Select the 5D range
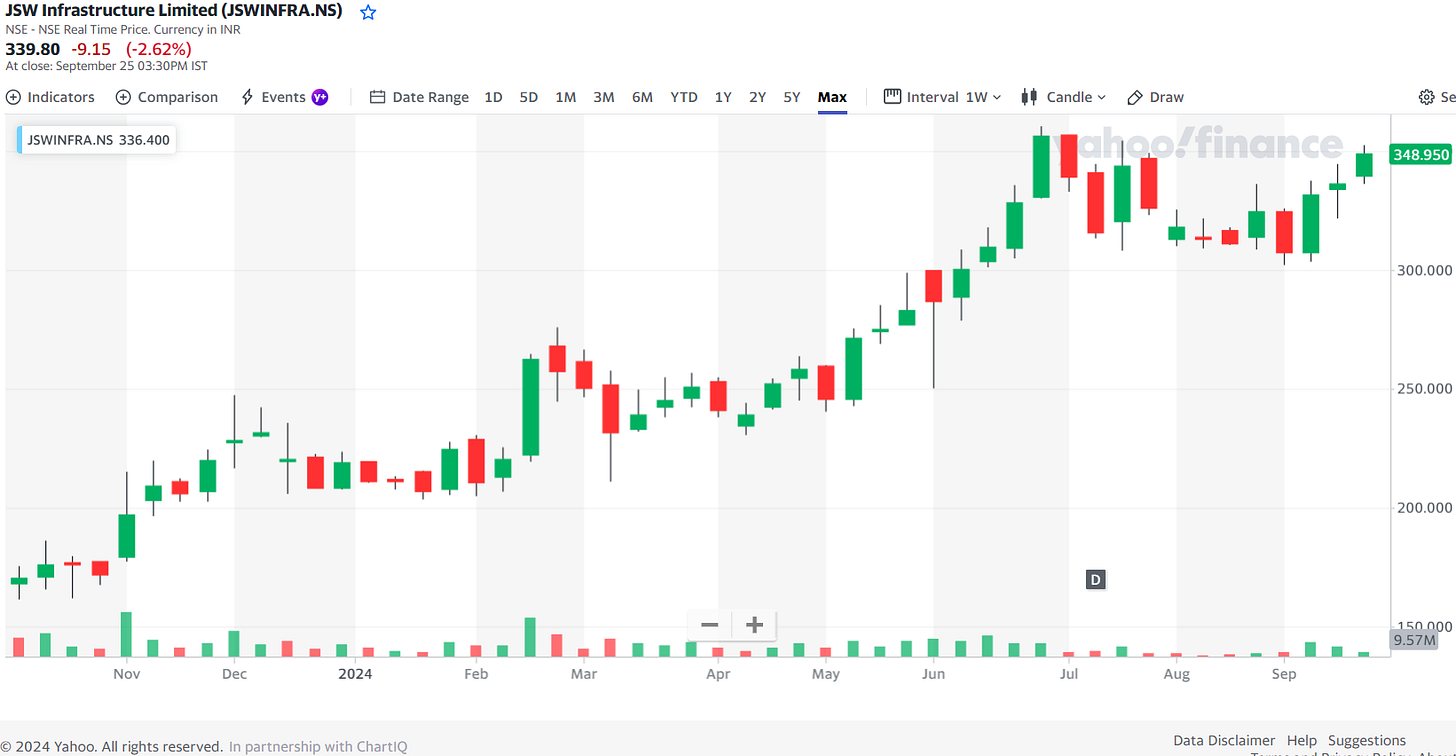The image size is (1456, 756). 529,97
